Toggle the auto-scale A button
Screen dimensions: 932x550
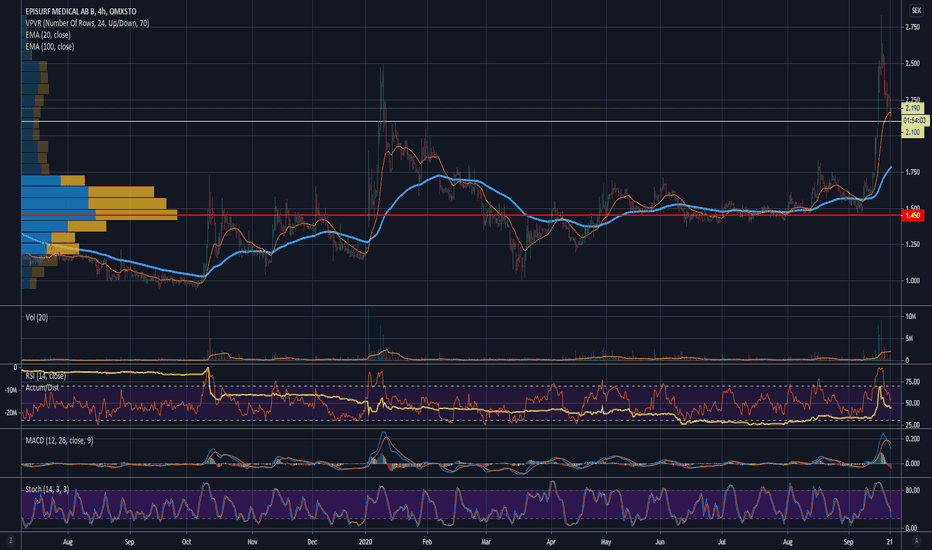point(915,540)
